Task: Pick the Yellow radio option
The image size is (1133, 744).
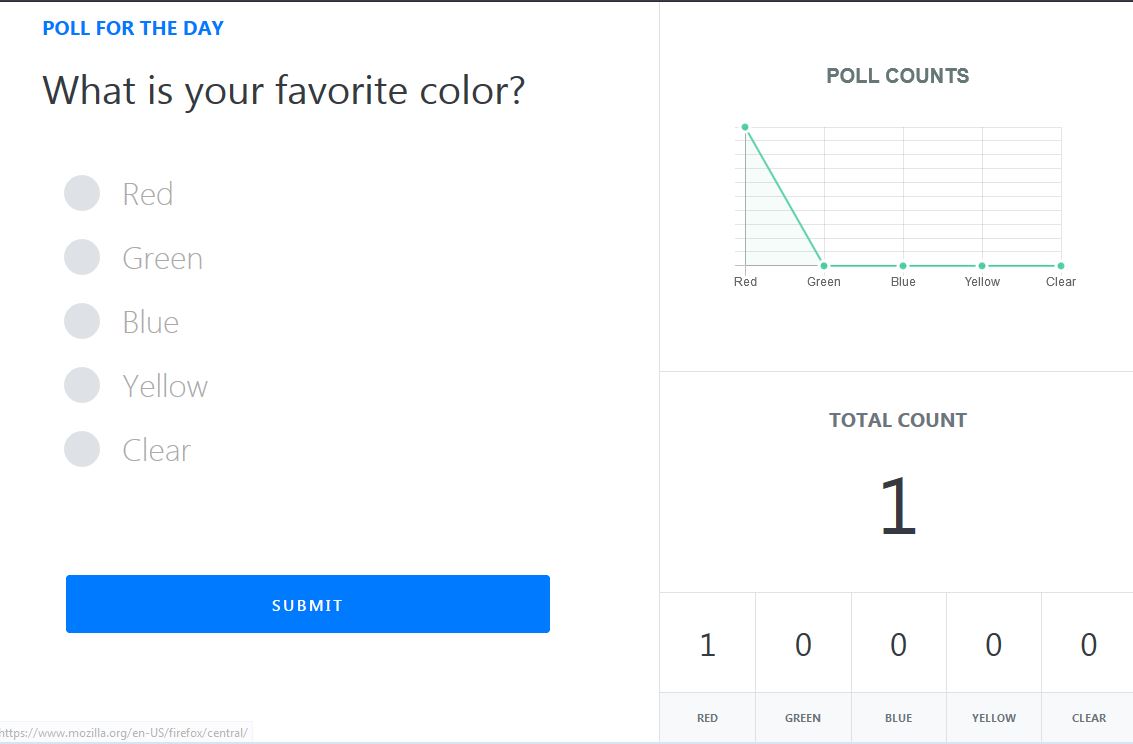Action: (82, 385)
